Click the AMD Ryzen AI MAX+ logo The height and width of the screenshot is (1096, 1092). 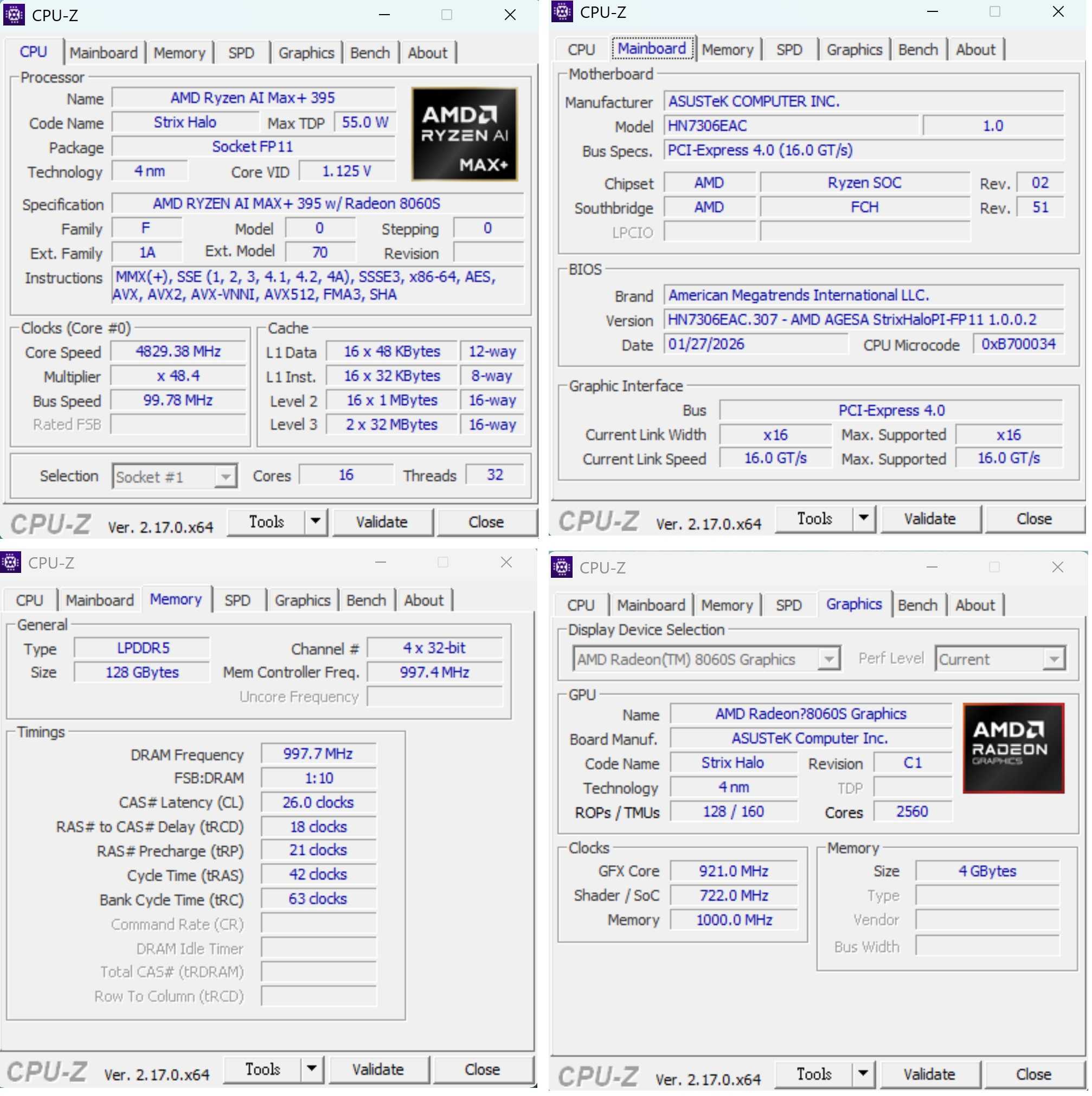(x=464, y=134)
